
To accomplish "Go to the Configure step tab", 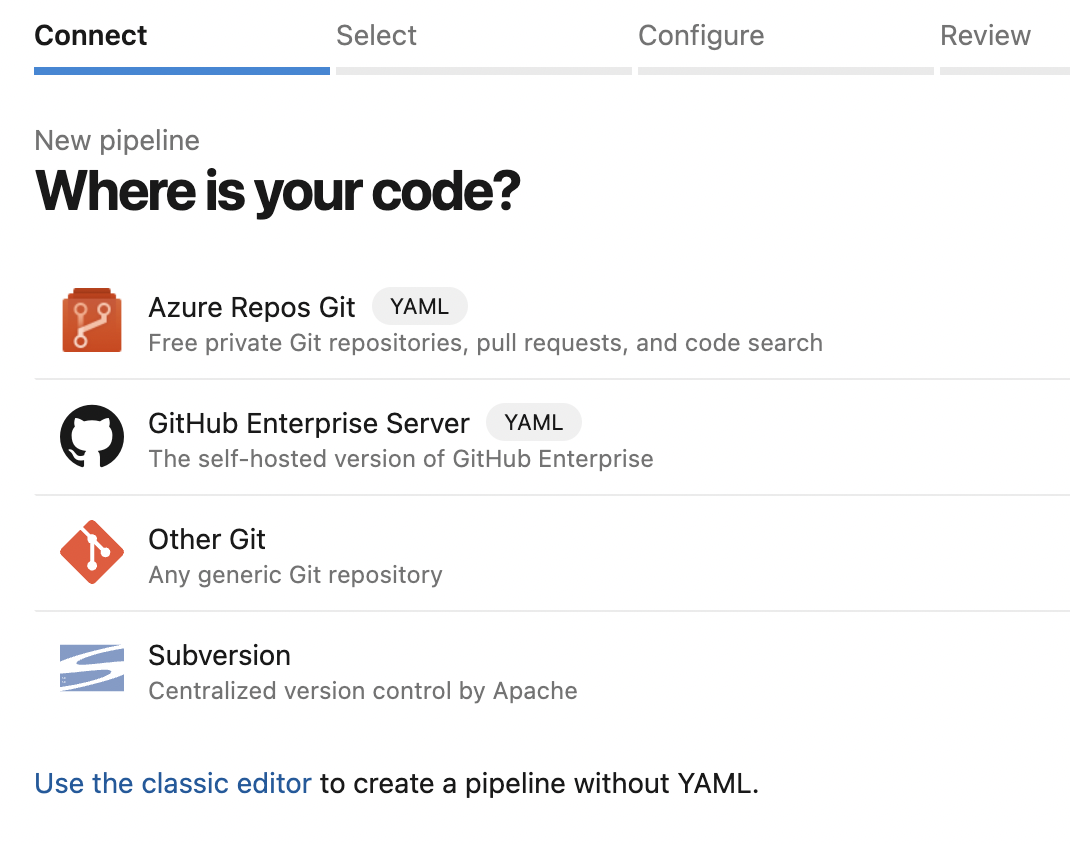I will click(700, 36).
